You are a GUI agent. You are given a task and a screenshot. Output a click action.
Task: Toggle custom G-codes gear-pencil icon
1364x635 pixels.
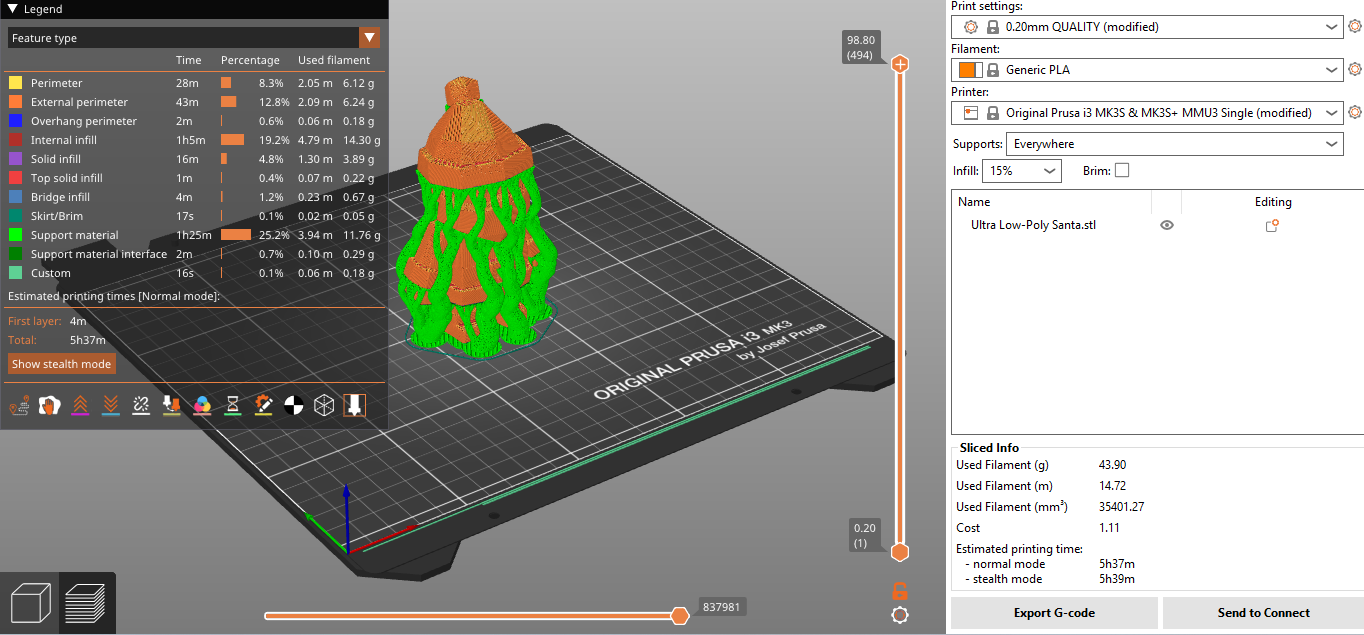(x=264, y=405)
